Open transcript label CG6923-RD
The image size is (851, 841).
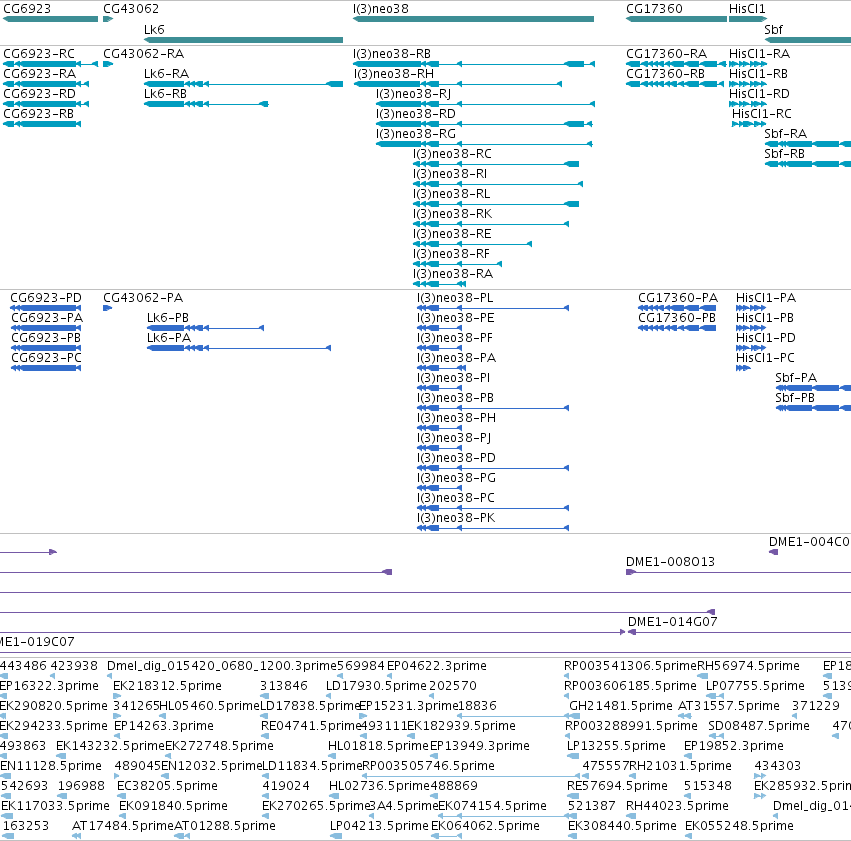pos(40,94)
